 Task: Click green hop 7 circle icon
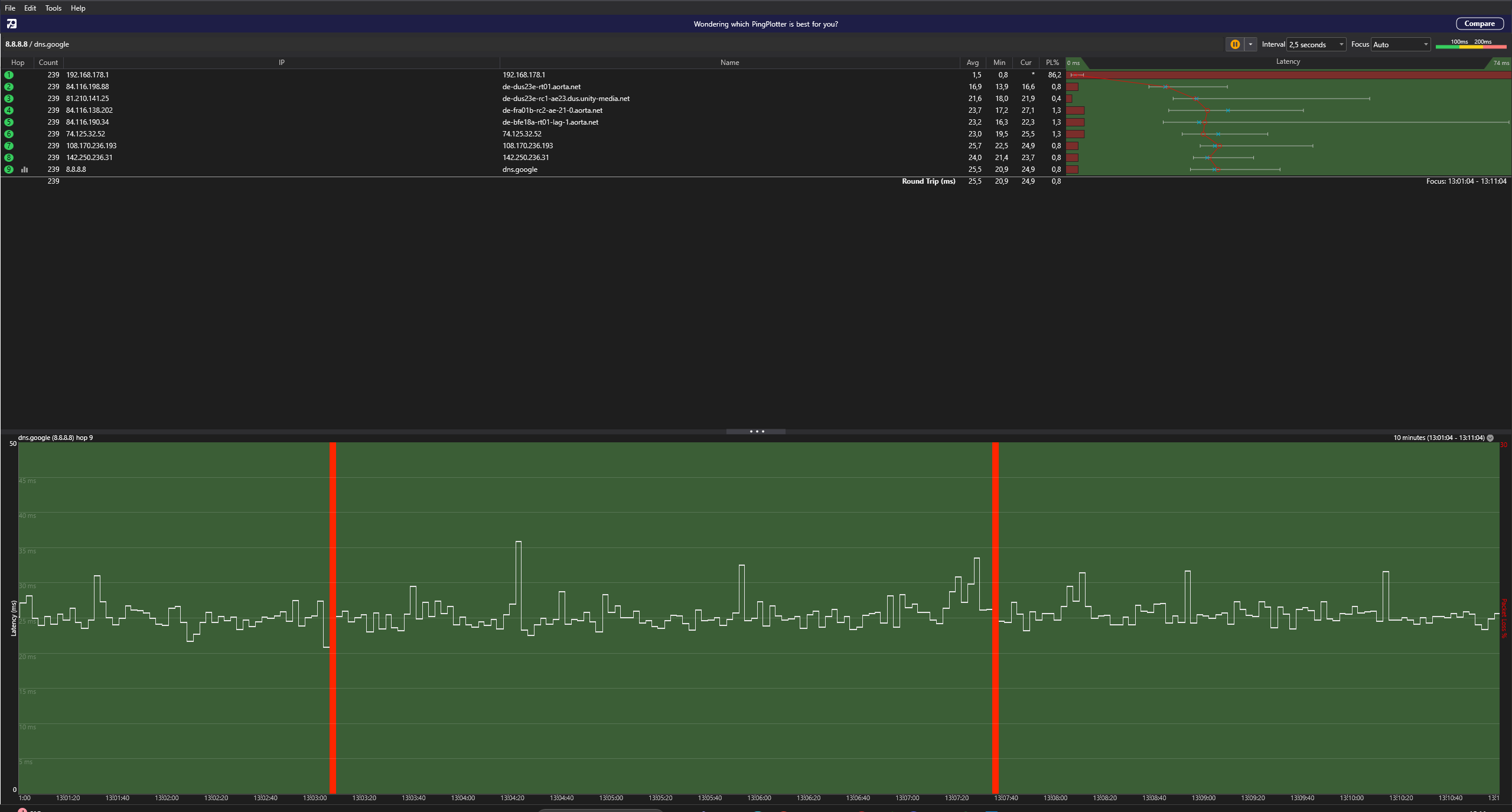click(x=9, y=146)
